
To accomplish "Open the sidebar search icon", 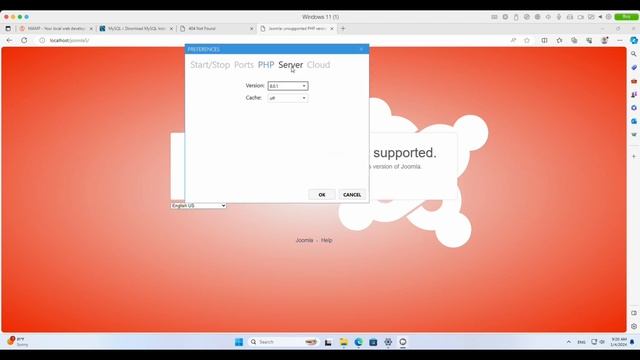I will pos(634,54).
